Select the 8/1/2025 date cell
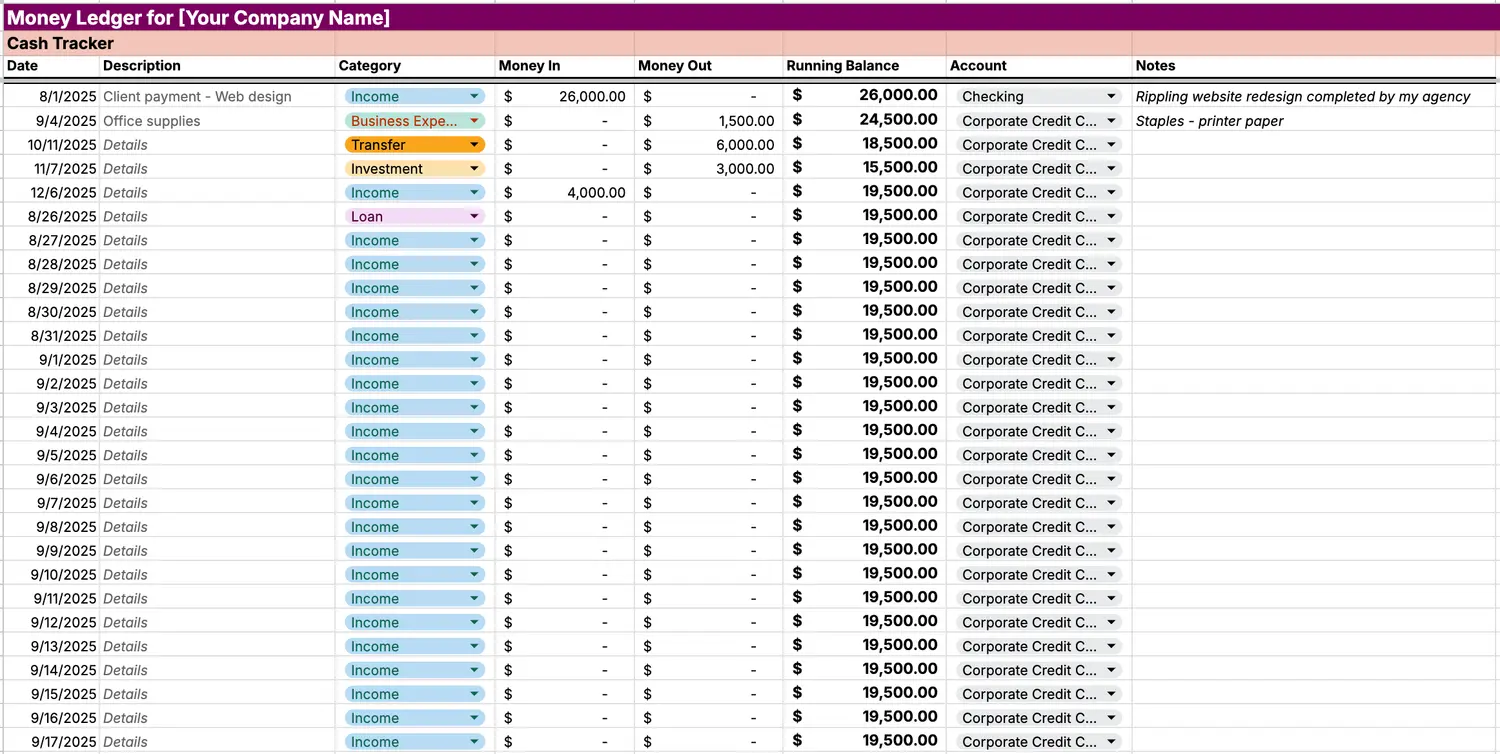The image size is (1500, 754). (x=50, y=97)
